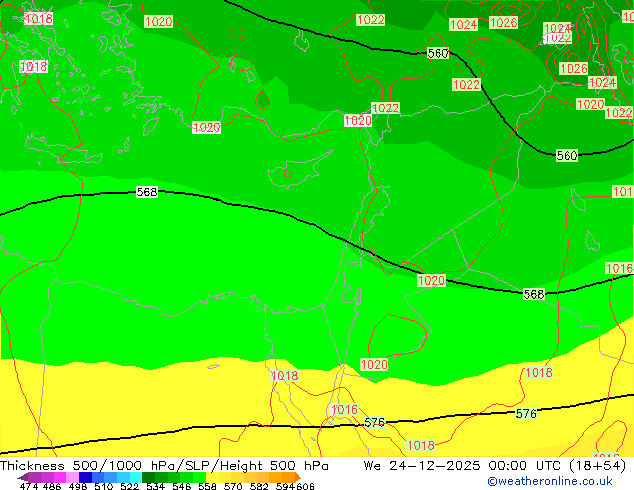Click the cyan swatch left of 534
Image resolution: width=634 pixels, height=490 pixels.
click(136, 477)
